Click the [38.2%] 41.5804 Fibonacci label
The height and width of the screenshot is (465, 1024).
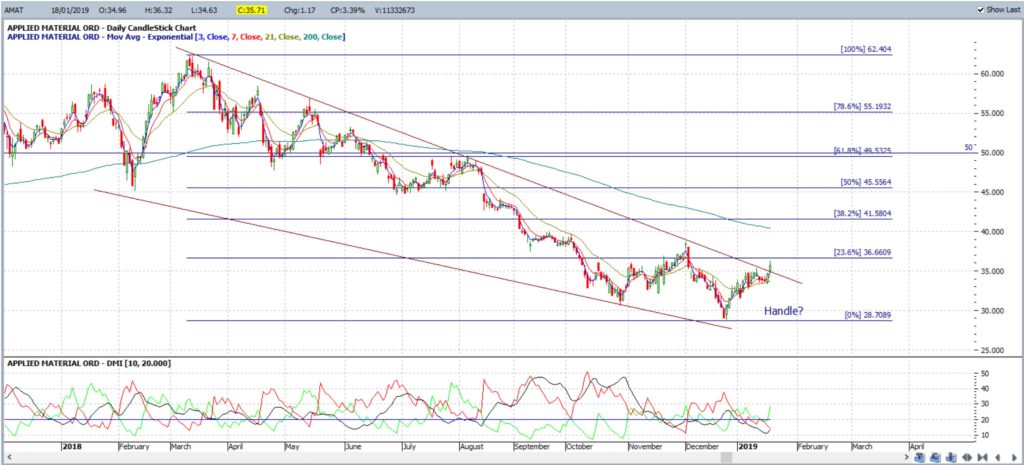click(863, 214)
